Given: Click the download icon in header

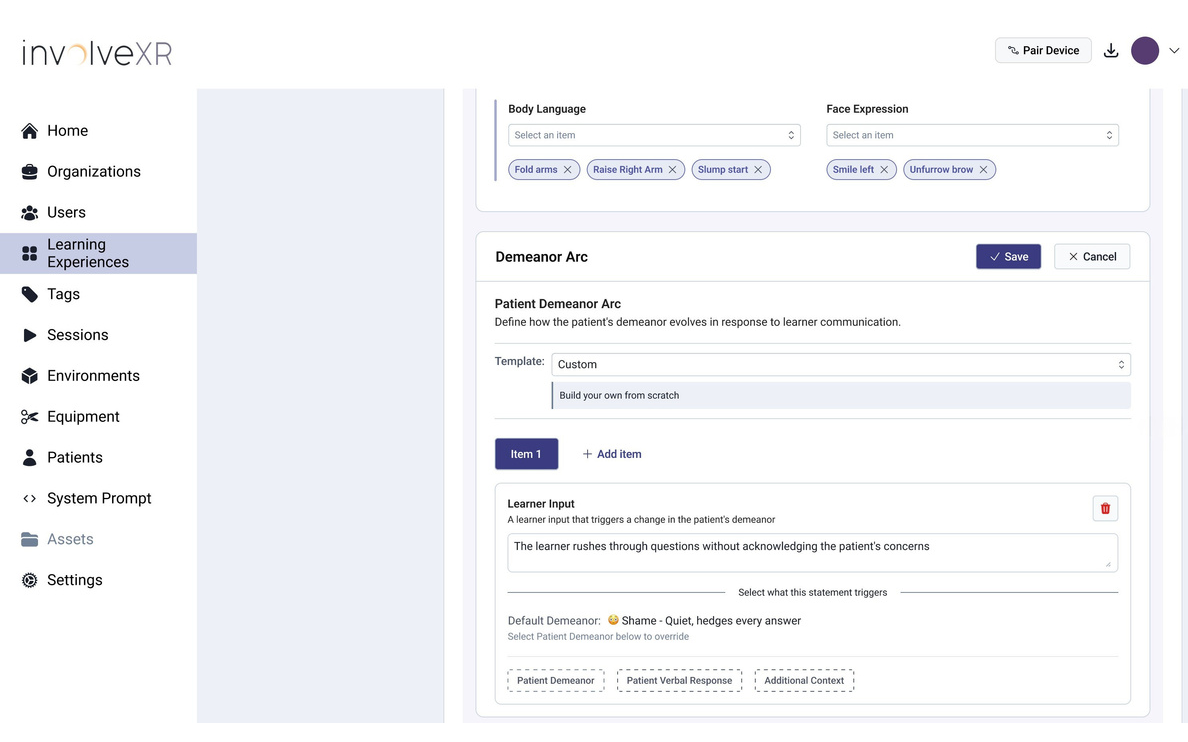Looking at the screenshot, I should pos(1111,51).
